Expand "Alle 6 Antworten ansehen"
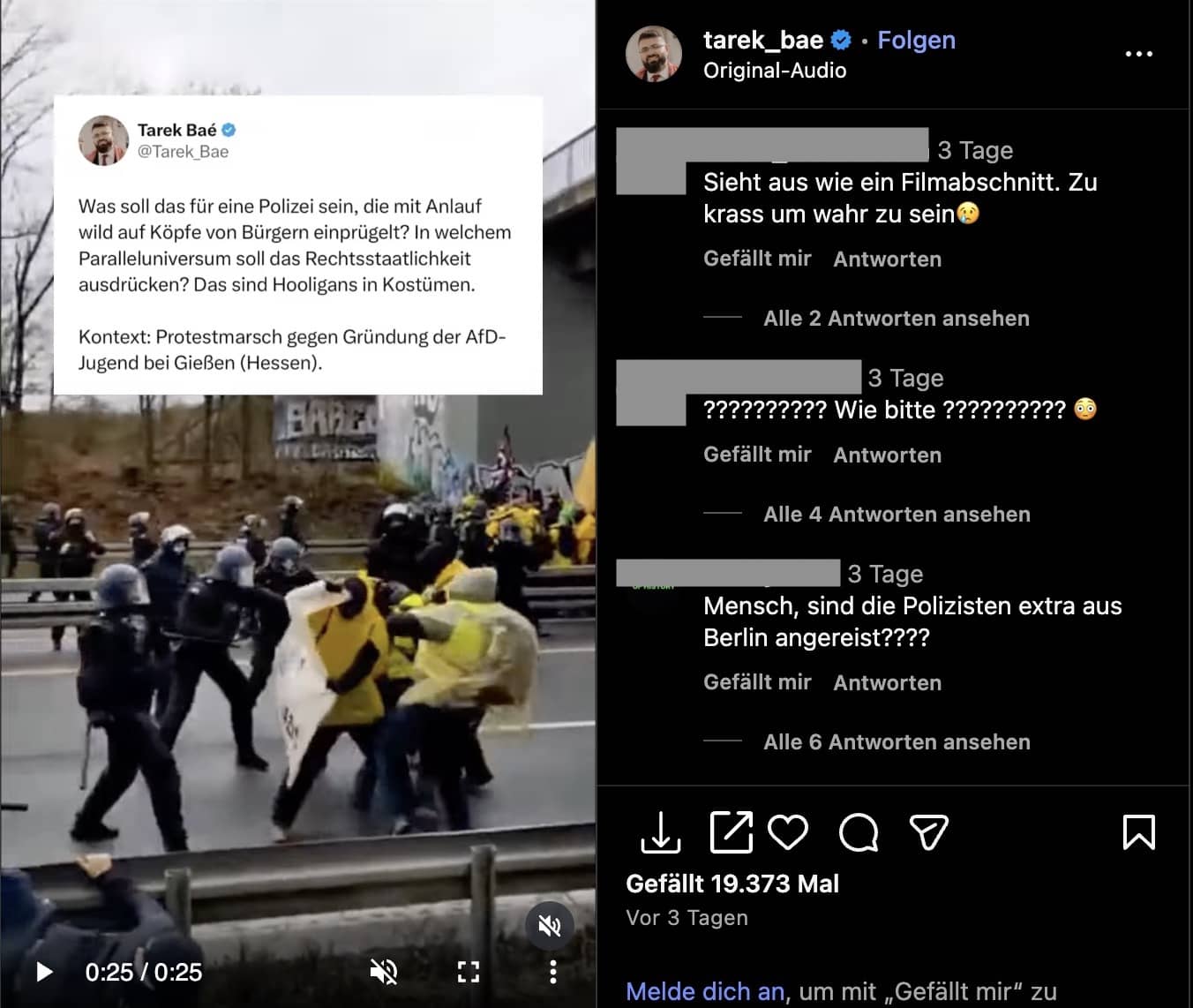The width and height of the screenshot is (1193, 1008). 897,742
